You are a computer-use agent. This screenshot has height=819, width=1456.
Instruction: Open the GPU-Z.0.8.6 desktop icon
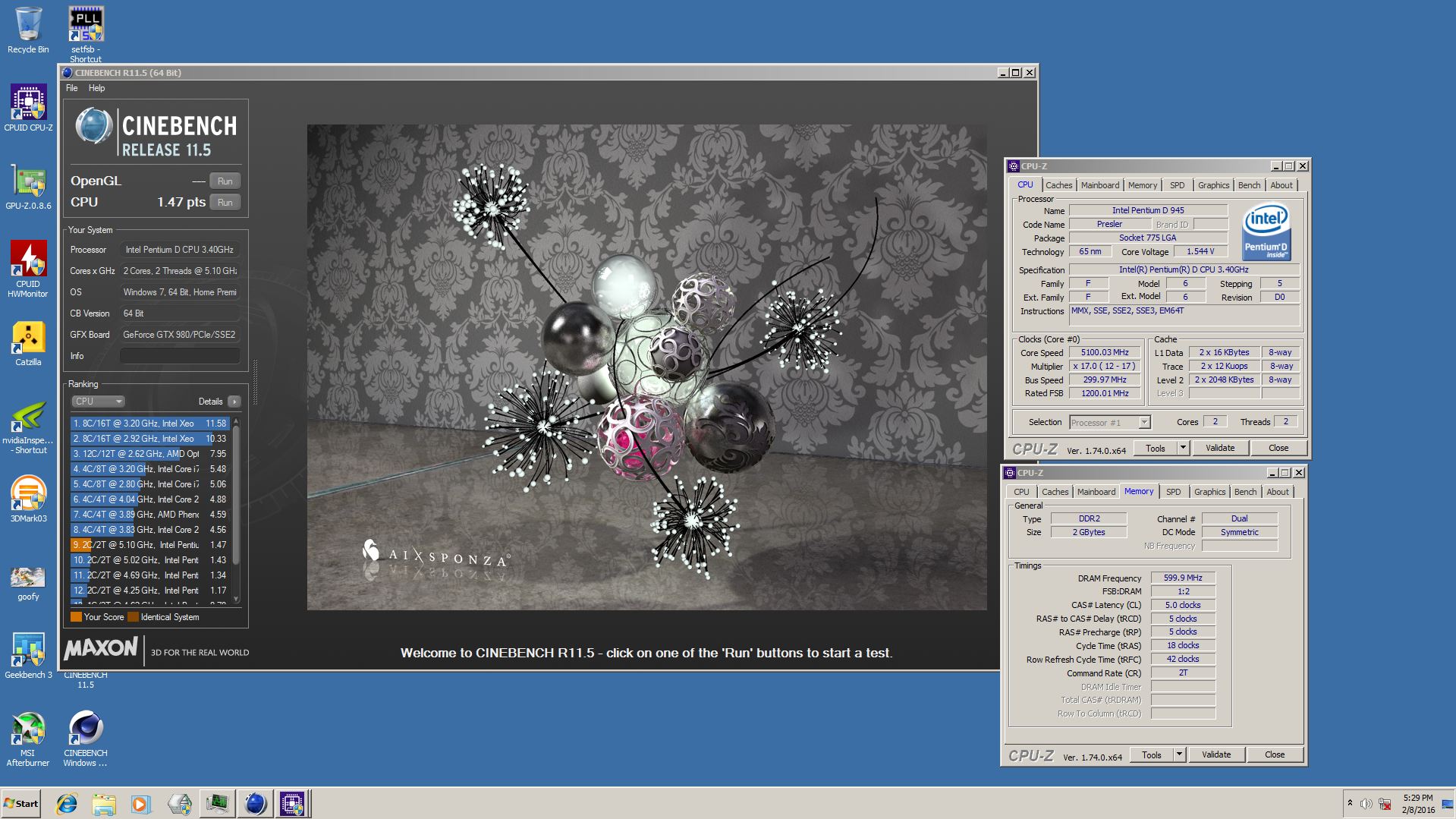(x=28, y=186)
